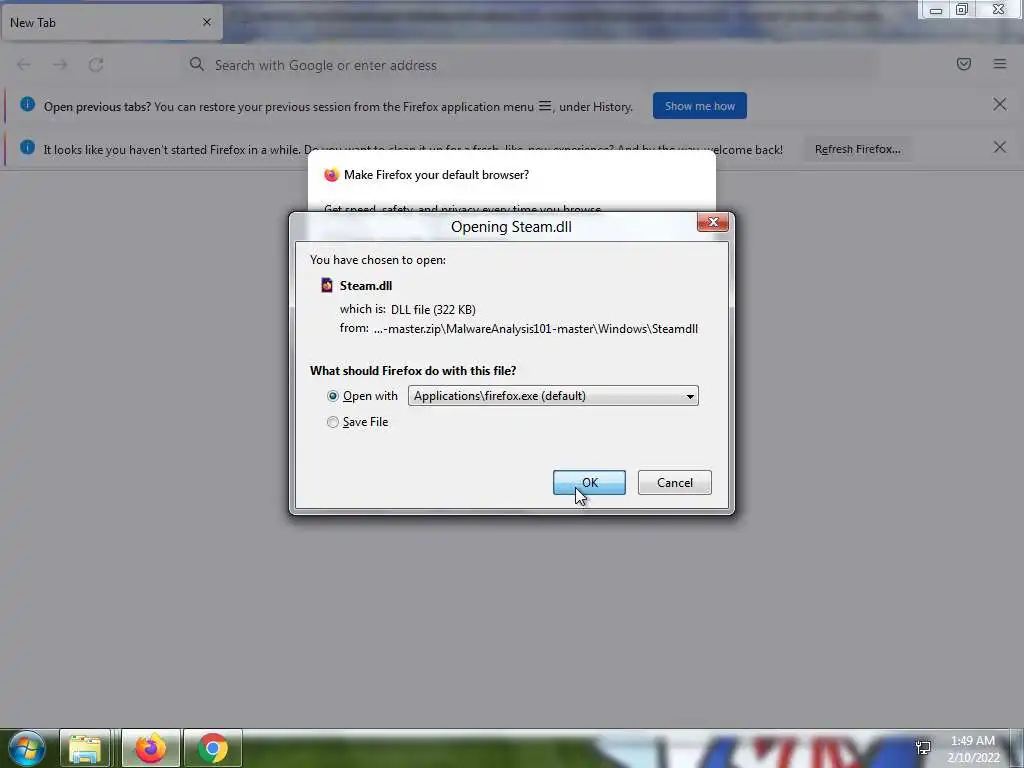Click the Firefox logo in default browser prompt
Screen dimensions: 1024x768
[331, 175]
